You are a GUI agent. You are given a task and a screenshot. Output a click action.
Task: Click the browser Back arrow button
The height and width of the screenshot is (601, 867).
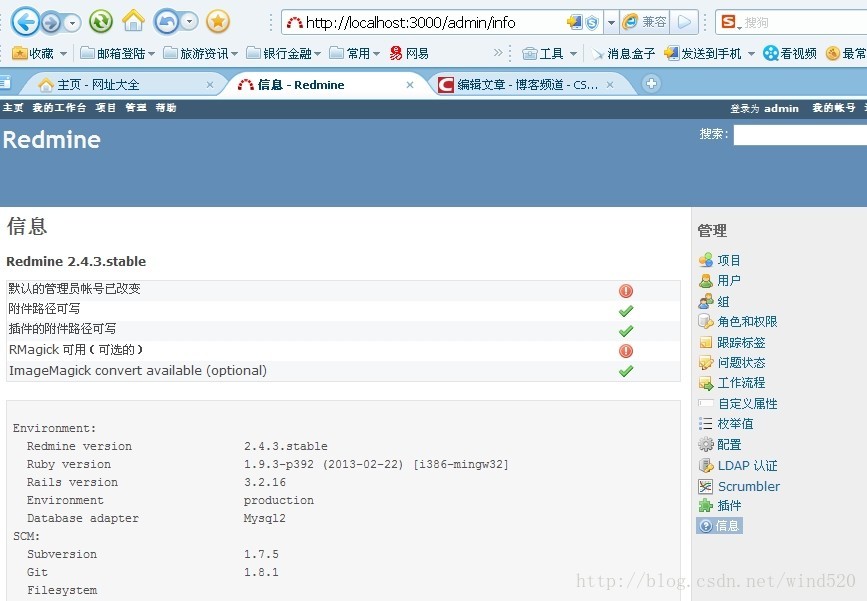[25, 22]
